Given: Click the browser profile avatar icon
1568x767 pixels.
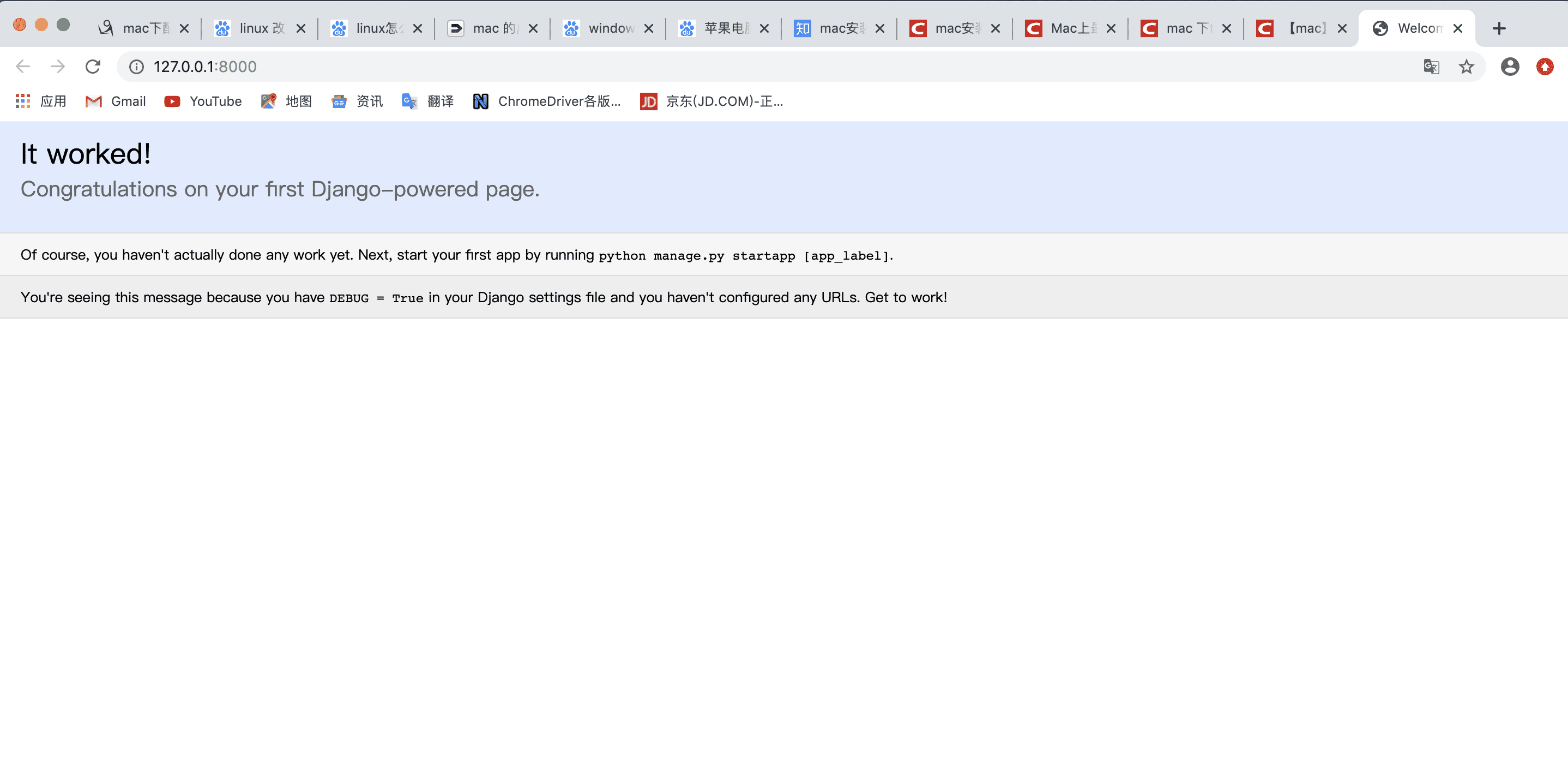Looking at the screenshot, I should [1509, 67].
